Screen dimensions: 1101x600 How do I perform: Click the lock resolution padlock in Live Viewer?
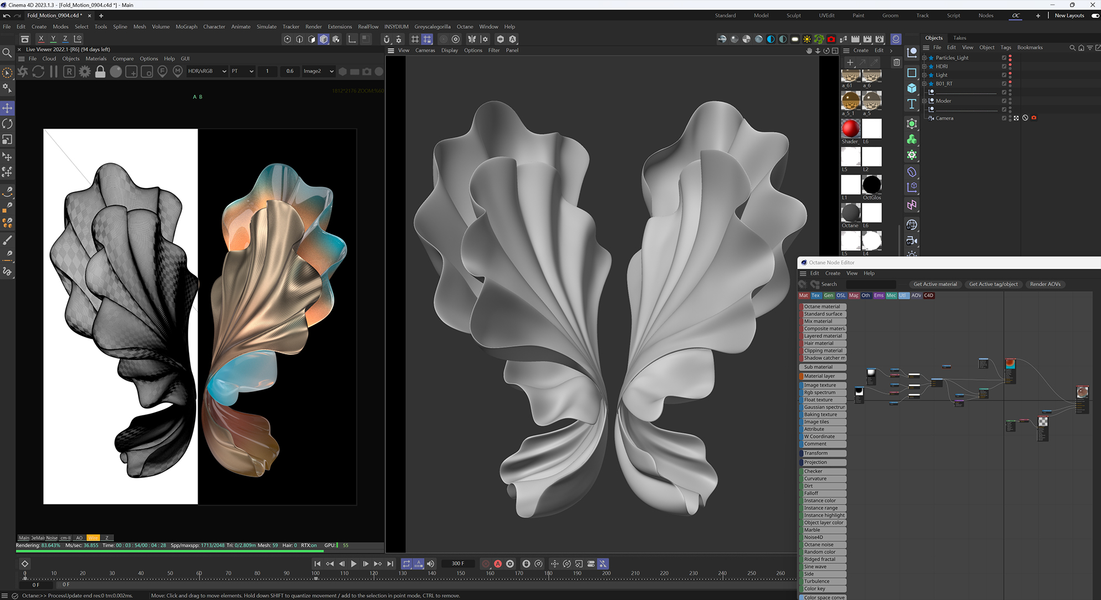click(100, 72)
